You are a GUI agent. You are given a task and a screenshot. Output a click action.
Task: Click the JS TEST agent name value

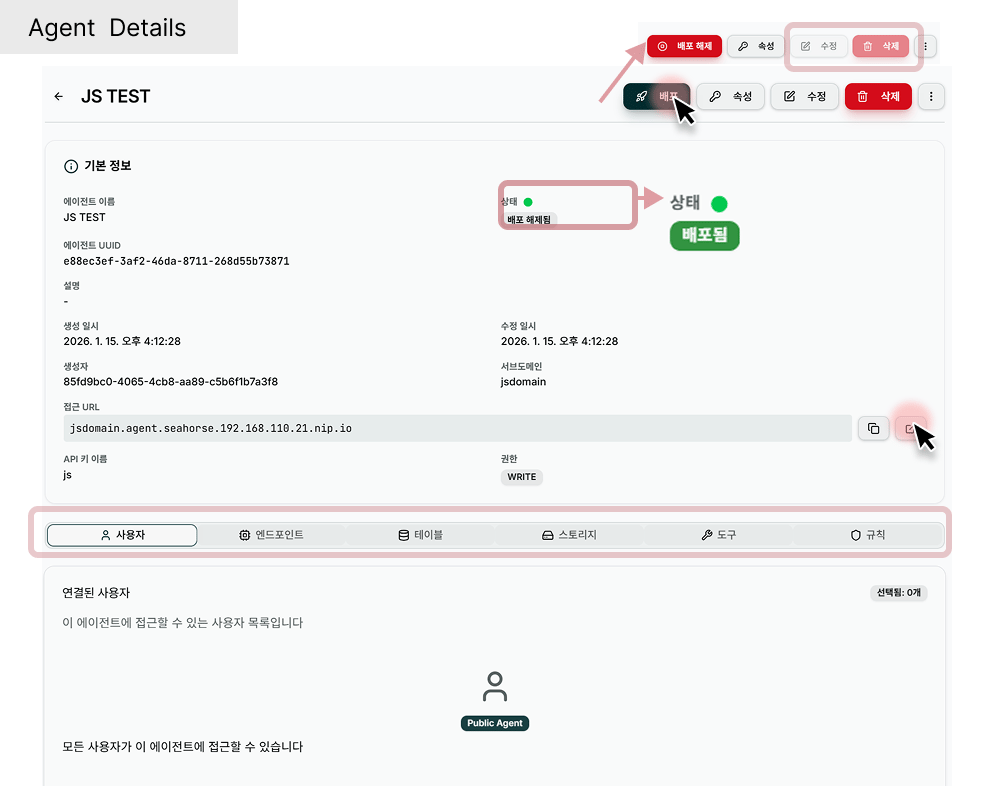[x=85, y=217]
